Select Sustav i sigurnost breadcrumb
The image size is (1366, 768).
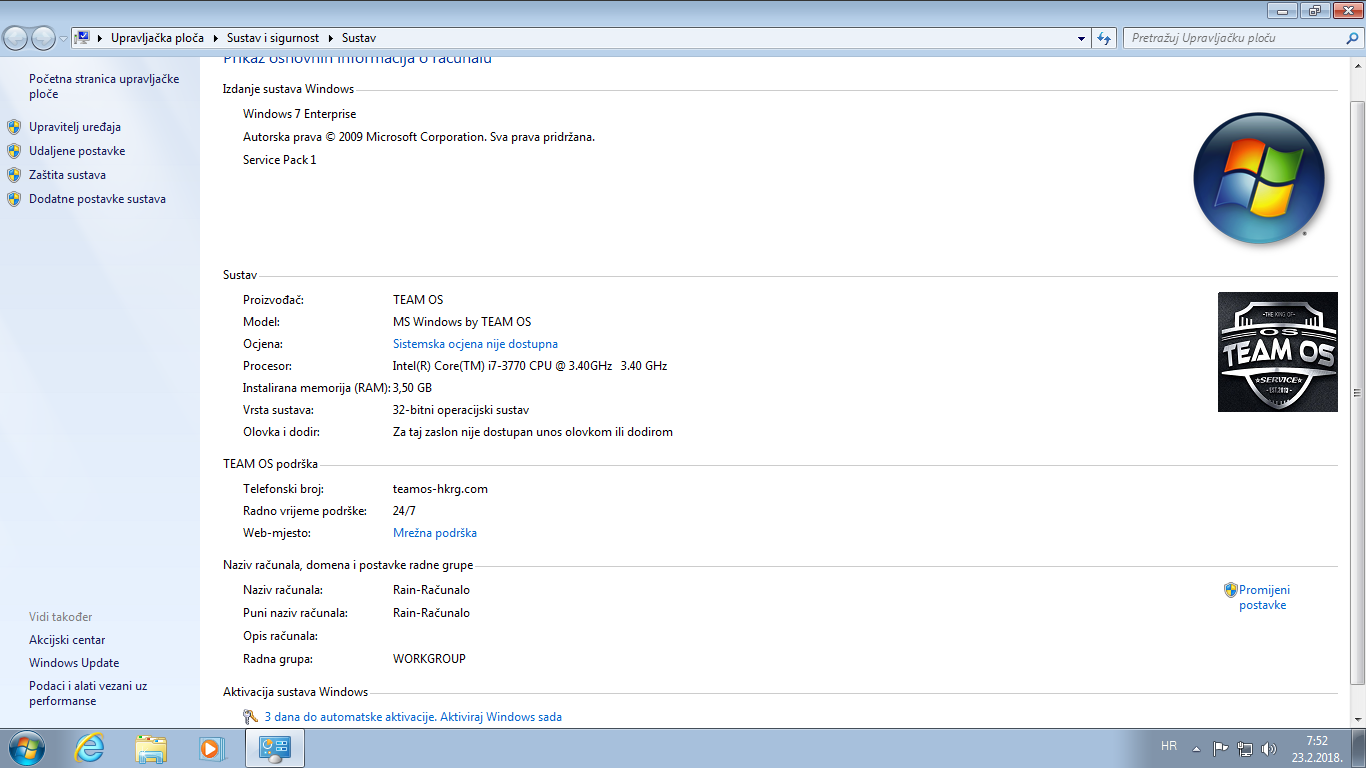(273, 38)
